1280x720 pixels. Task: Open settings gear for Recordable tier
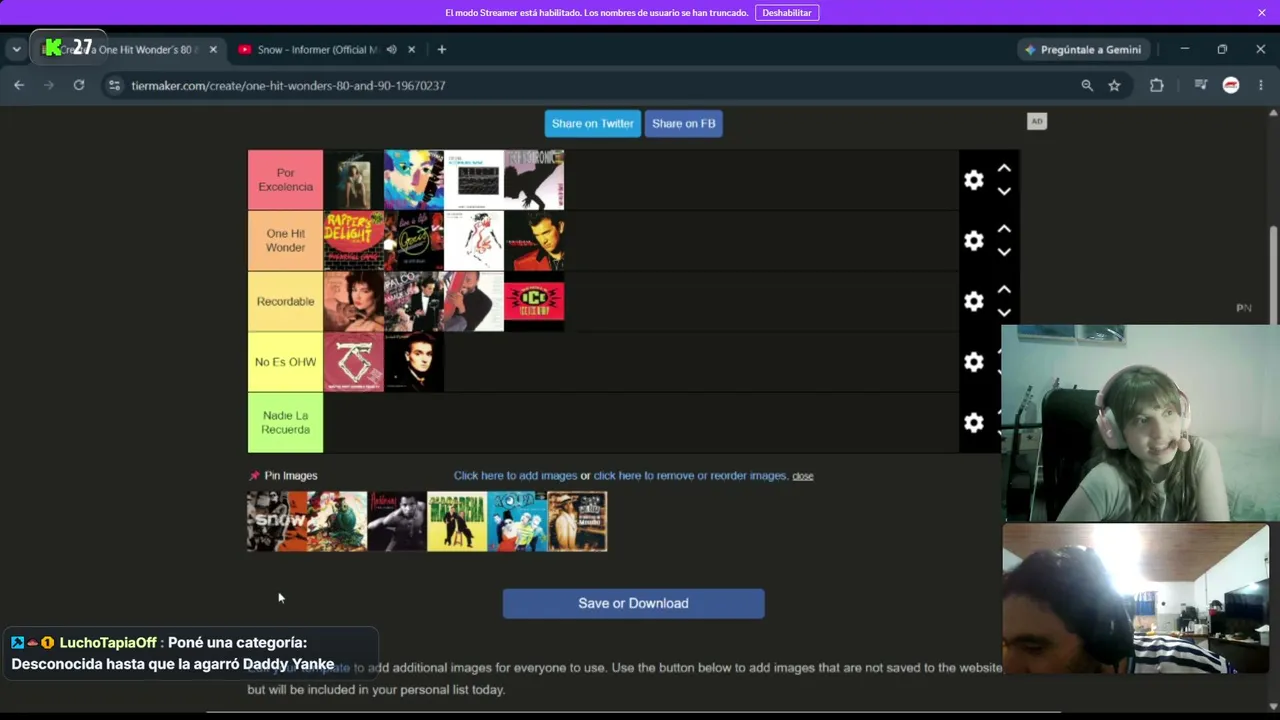974,301
